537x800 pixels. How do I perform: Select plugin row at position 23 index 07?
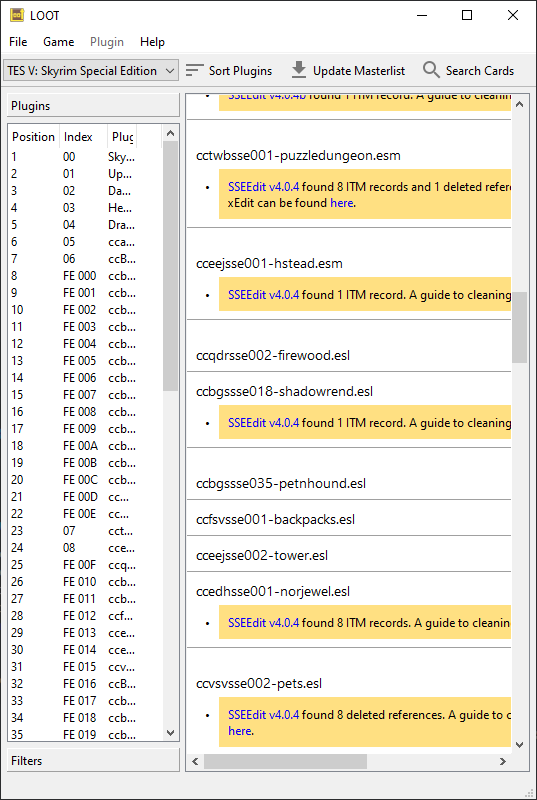pos(86,531)
